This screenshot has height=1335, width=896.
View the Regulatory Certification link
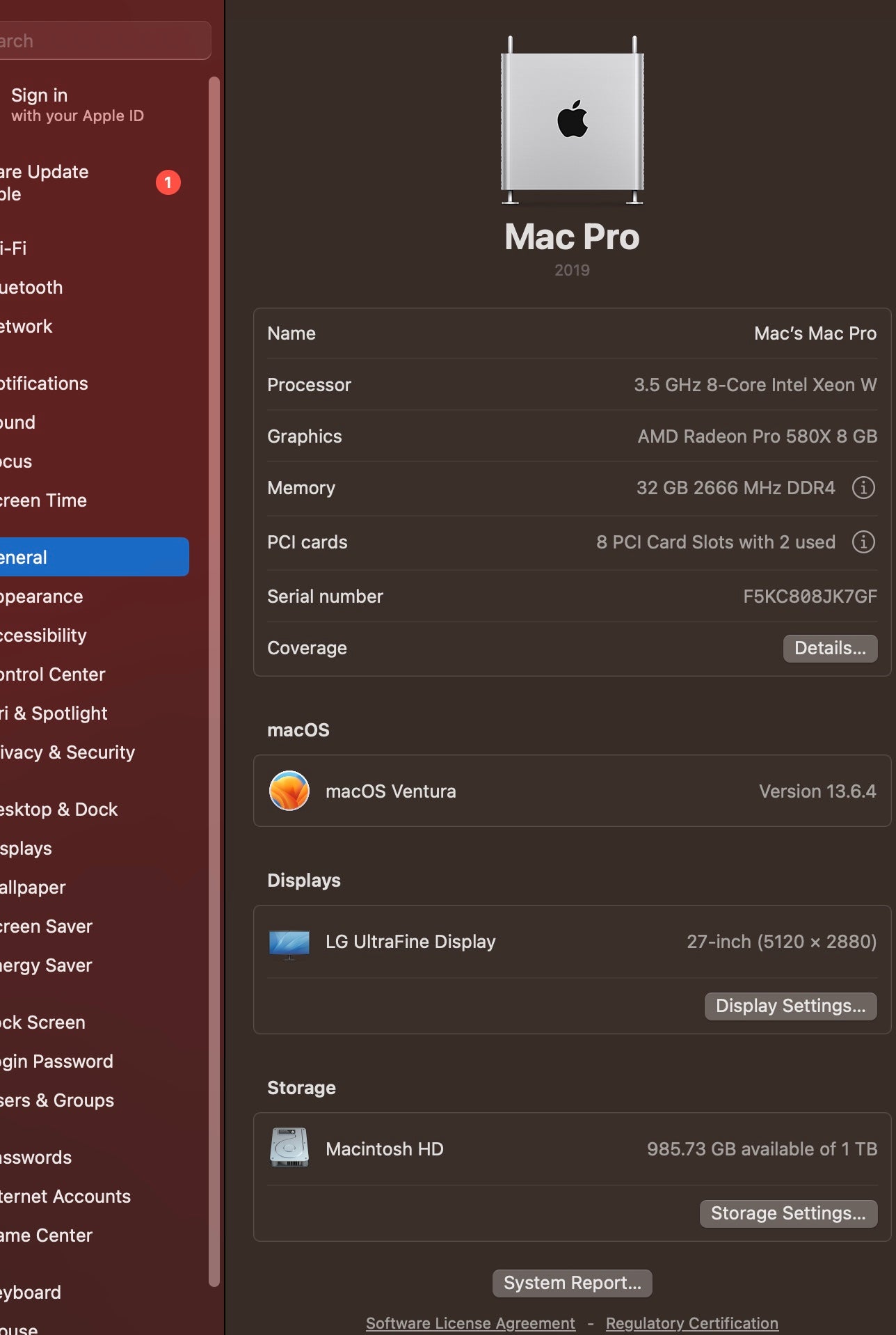coord(691,1322)
